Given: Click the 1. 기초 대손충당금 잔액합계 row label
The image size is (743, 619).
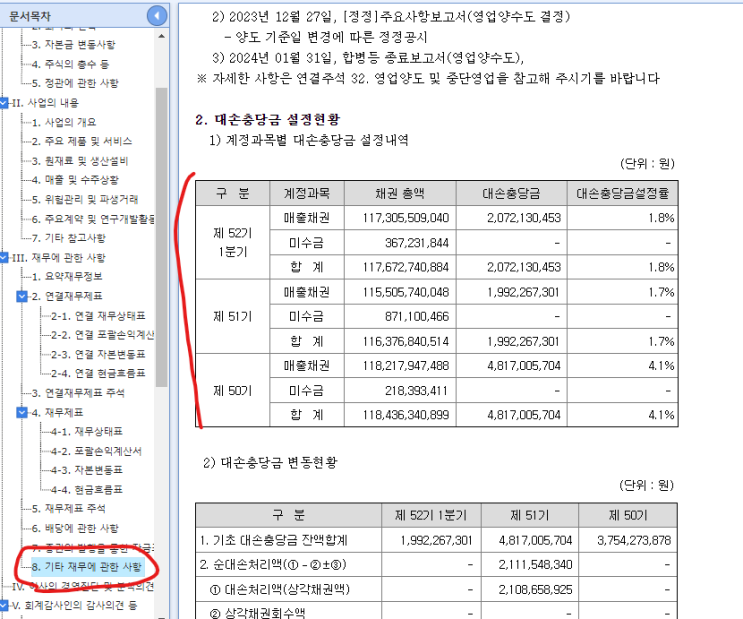Looking at the screenshot, I should point(274,540).
